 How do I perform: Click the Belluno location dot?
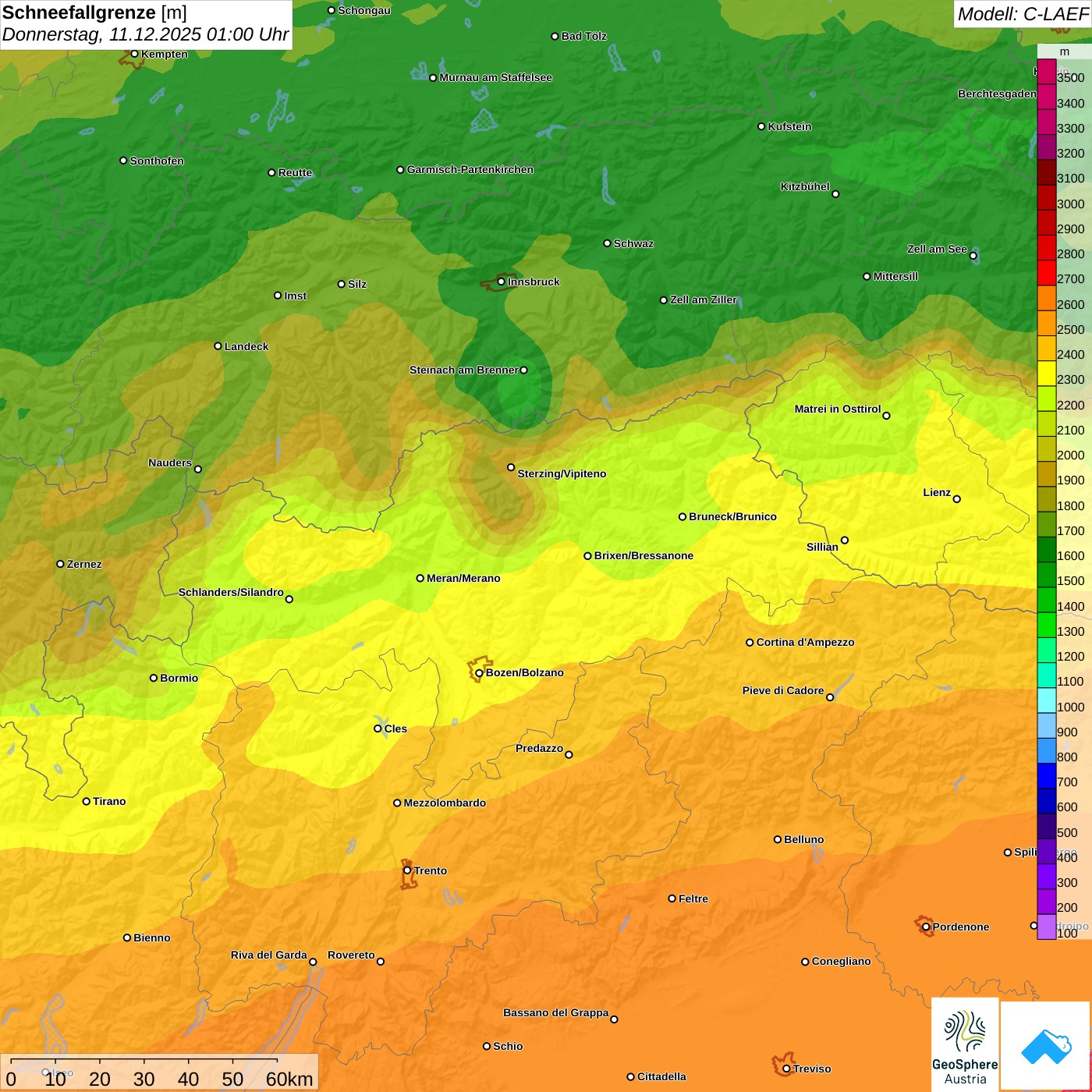[x=777, y=839]
